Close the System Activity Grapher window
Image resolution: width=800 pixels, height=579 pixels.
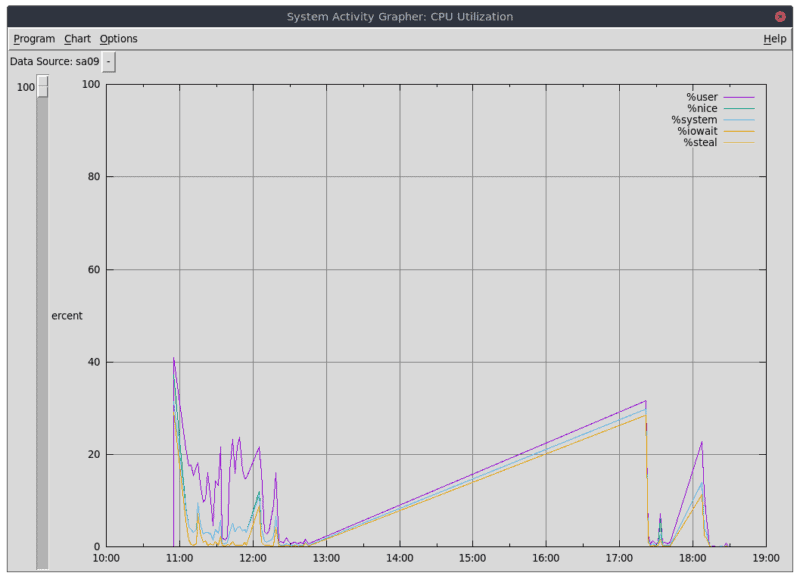[x=779, y=16]
